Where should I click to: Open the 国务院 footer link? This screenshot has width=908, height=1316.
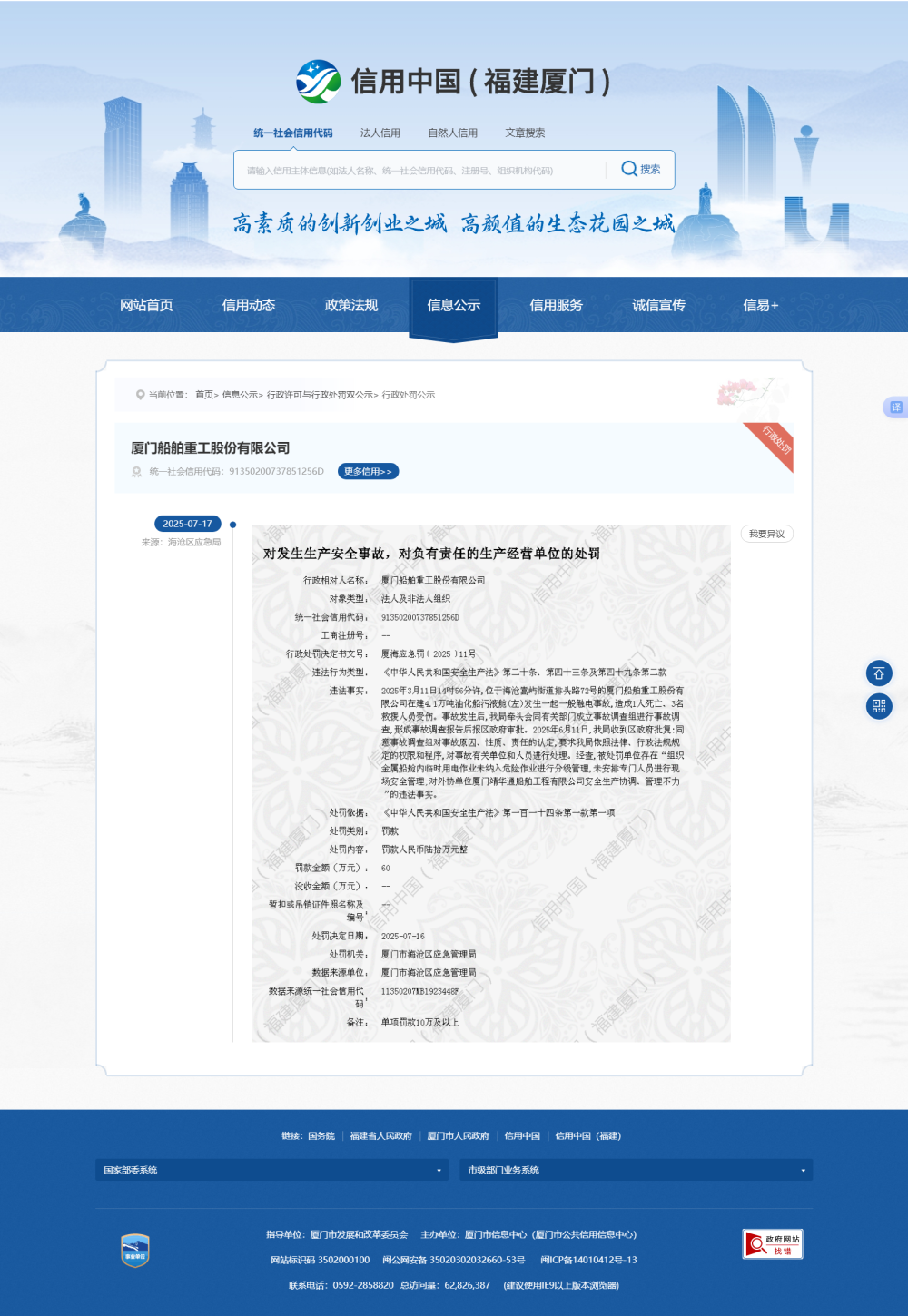tap(321, 1136)
